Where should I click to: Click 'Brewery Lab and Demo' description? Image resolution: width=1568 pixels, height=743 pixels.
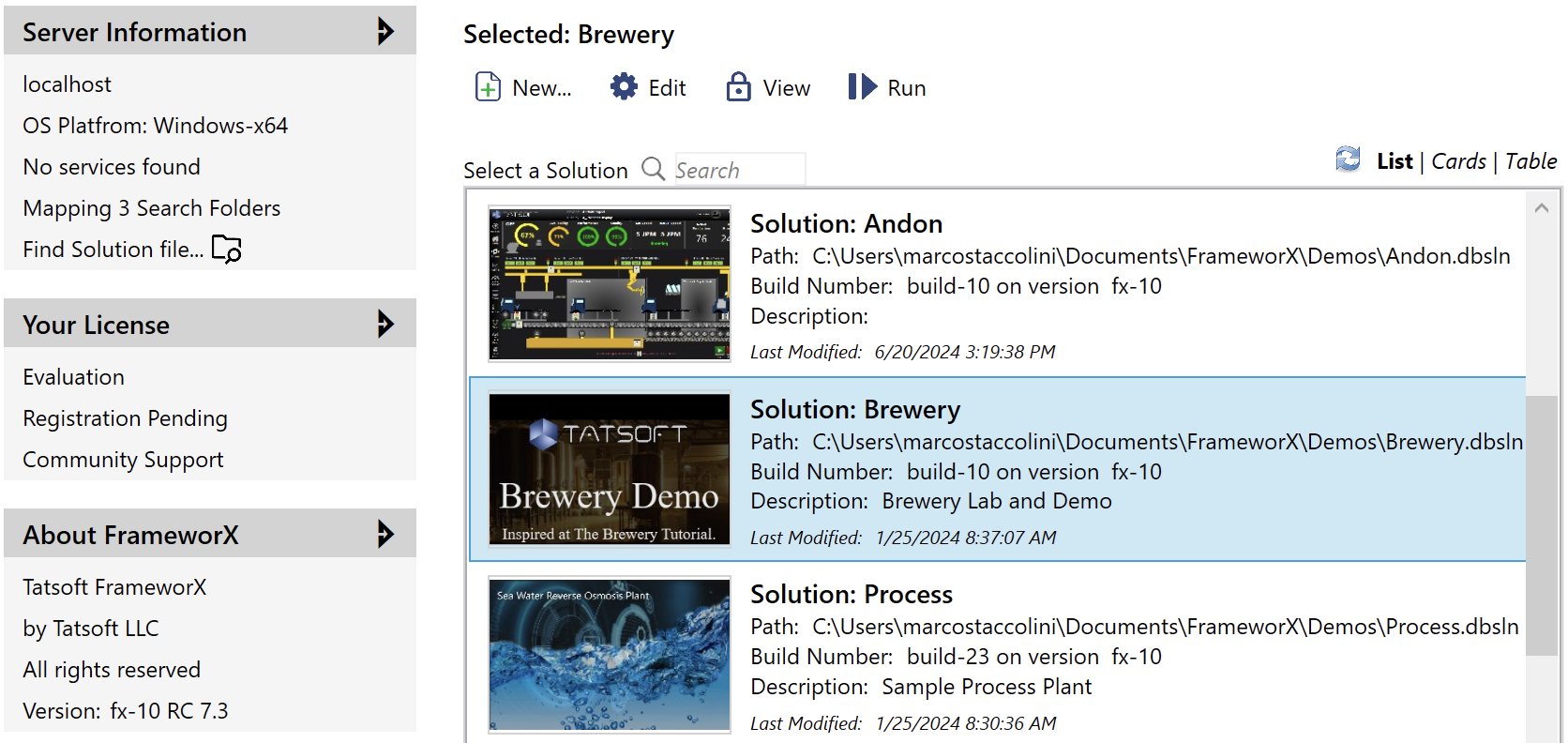tap(997, 501)
